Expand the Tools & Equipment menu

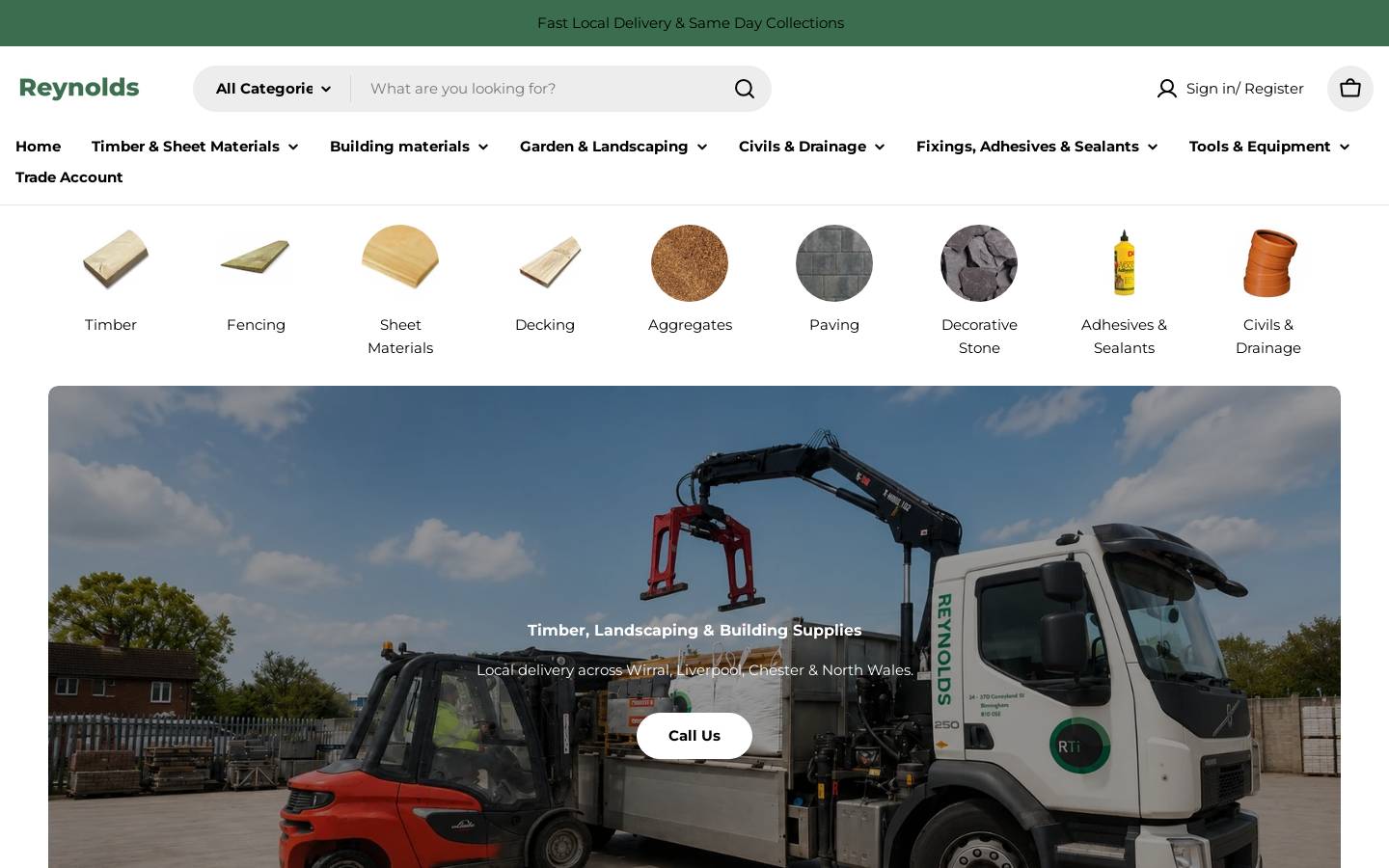click(1269, 147)
